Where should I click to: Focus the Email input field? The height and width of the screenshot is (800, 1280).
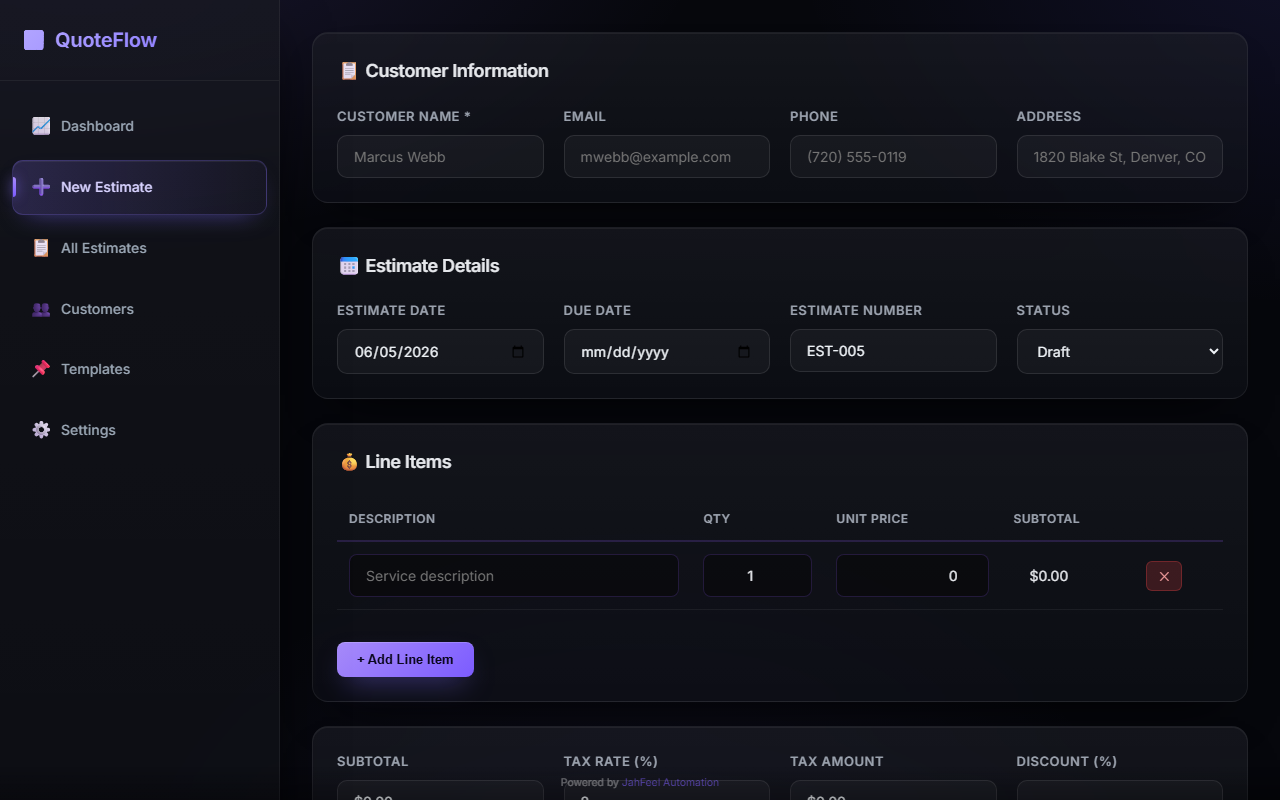667,157
